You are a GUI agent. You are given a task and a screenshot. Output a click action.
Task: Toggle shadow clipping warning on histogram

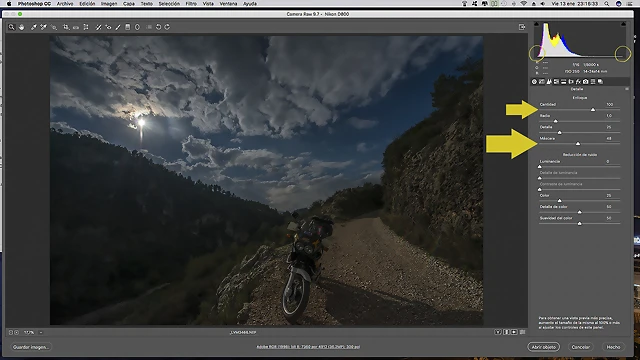[536, 24]
